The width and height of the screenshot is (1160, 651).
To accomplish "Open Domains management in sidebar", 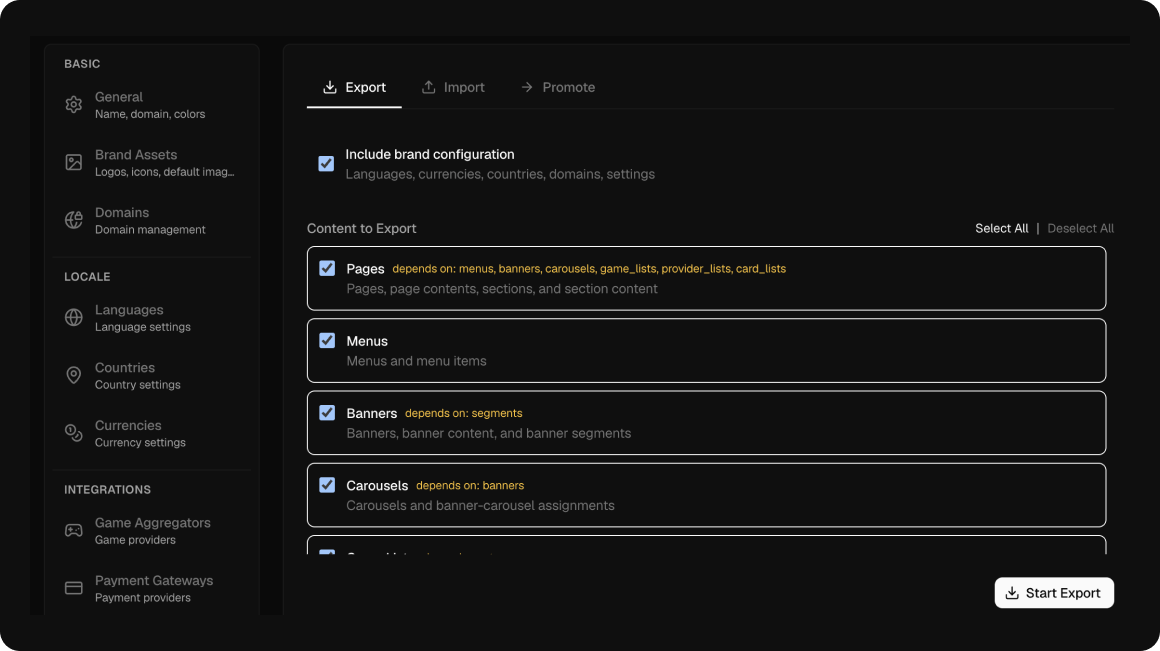I will [x=152, y=220].
